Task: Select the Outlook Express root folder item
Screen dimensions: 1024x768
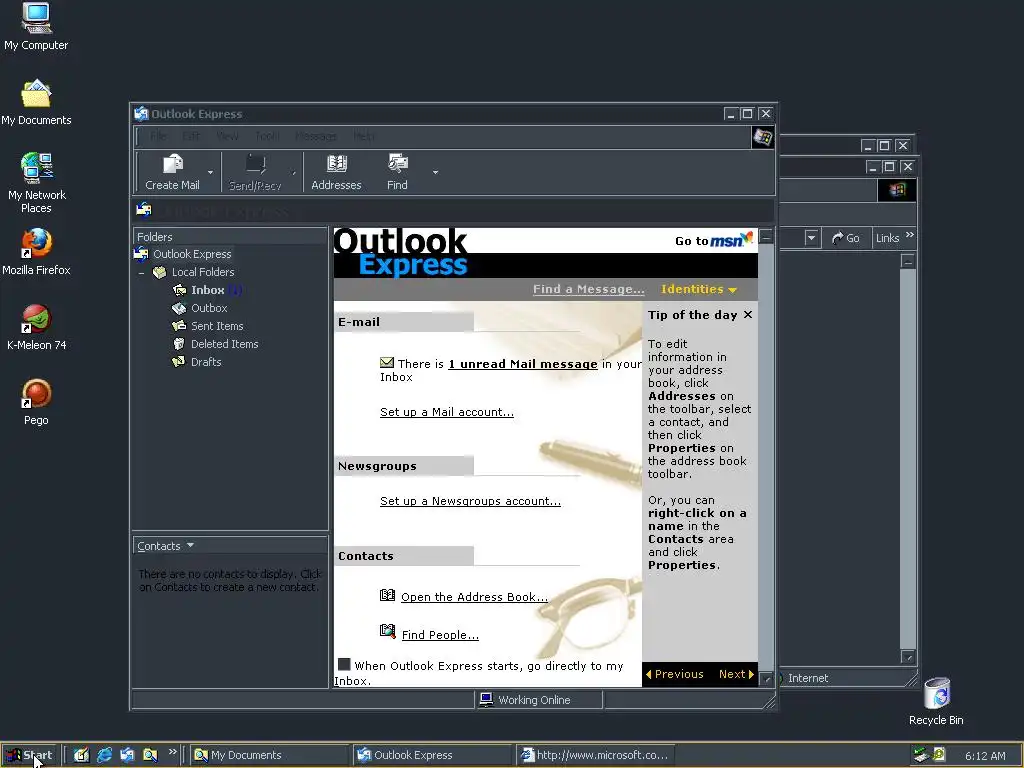Action: click(192, 254)
